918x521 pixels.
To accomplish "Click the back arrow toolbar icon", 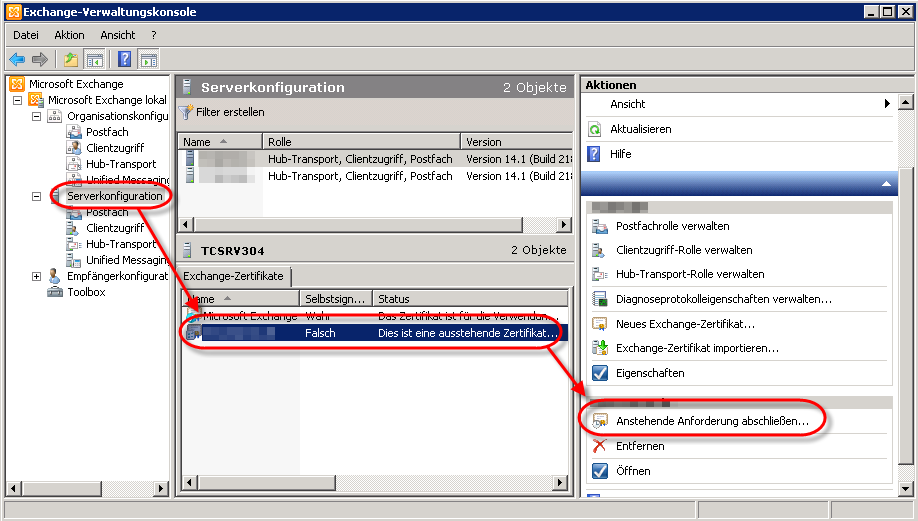I will [x=17, y=60].
